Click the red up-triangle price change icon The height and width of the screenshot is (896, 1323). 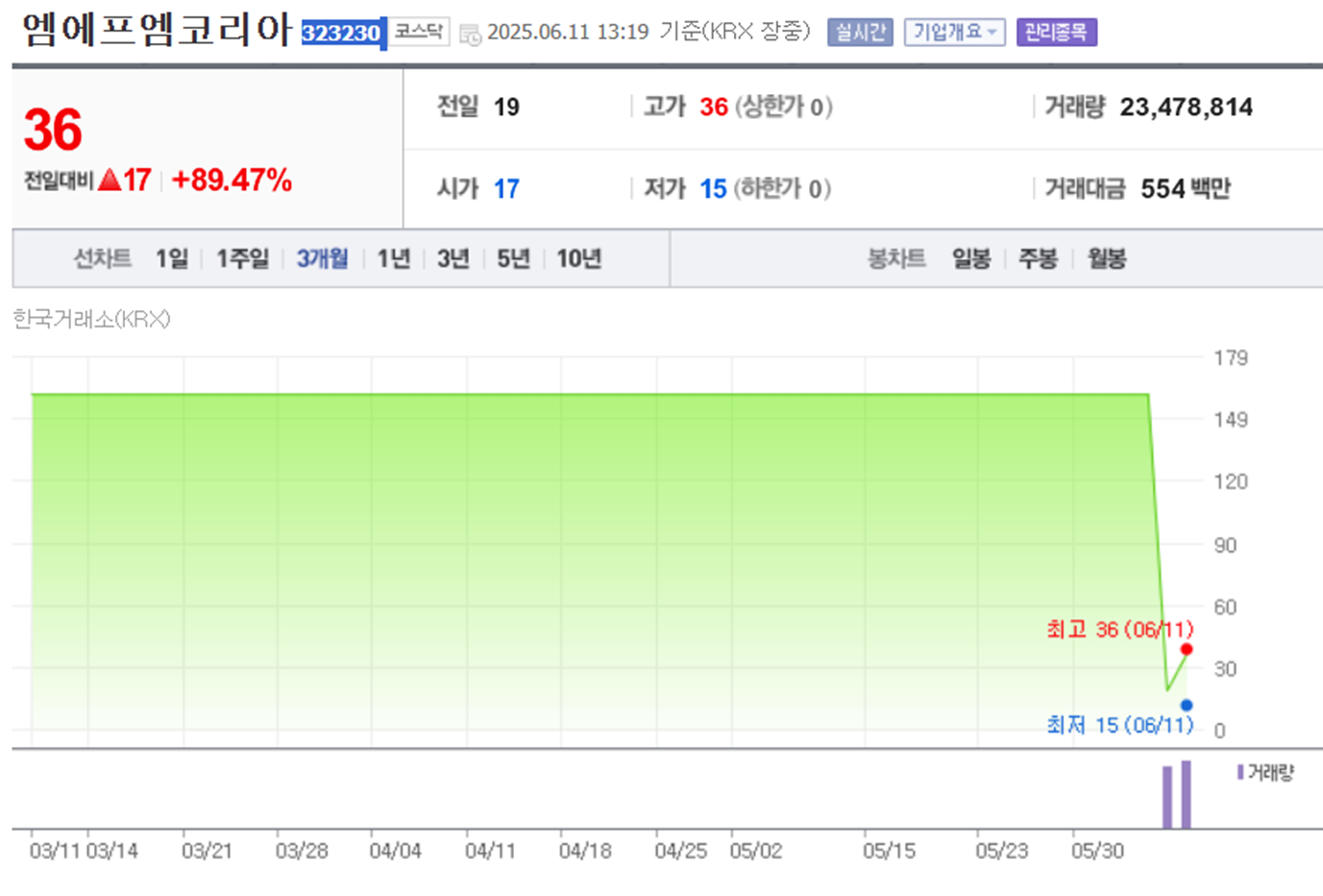[x=110, y=180]
